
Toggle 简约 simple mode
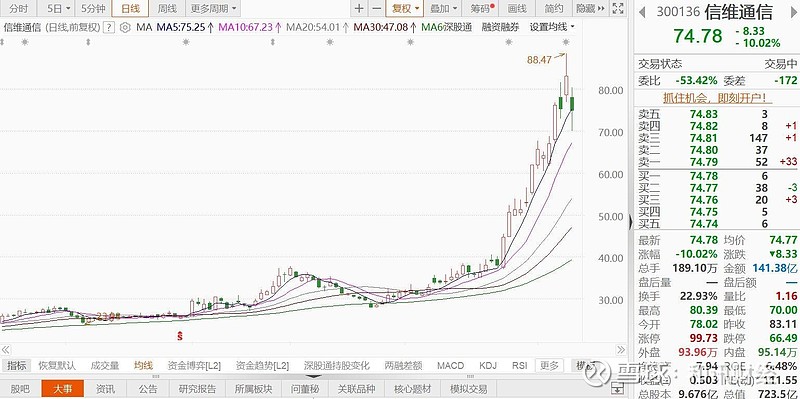point(554,8)
